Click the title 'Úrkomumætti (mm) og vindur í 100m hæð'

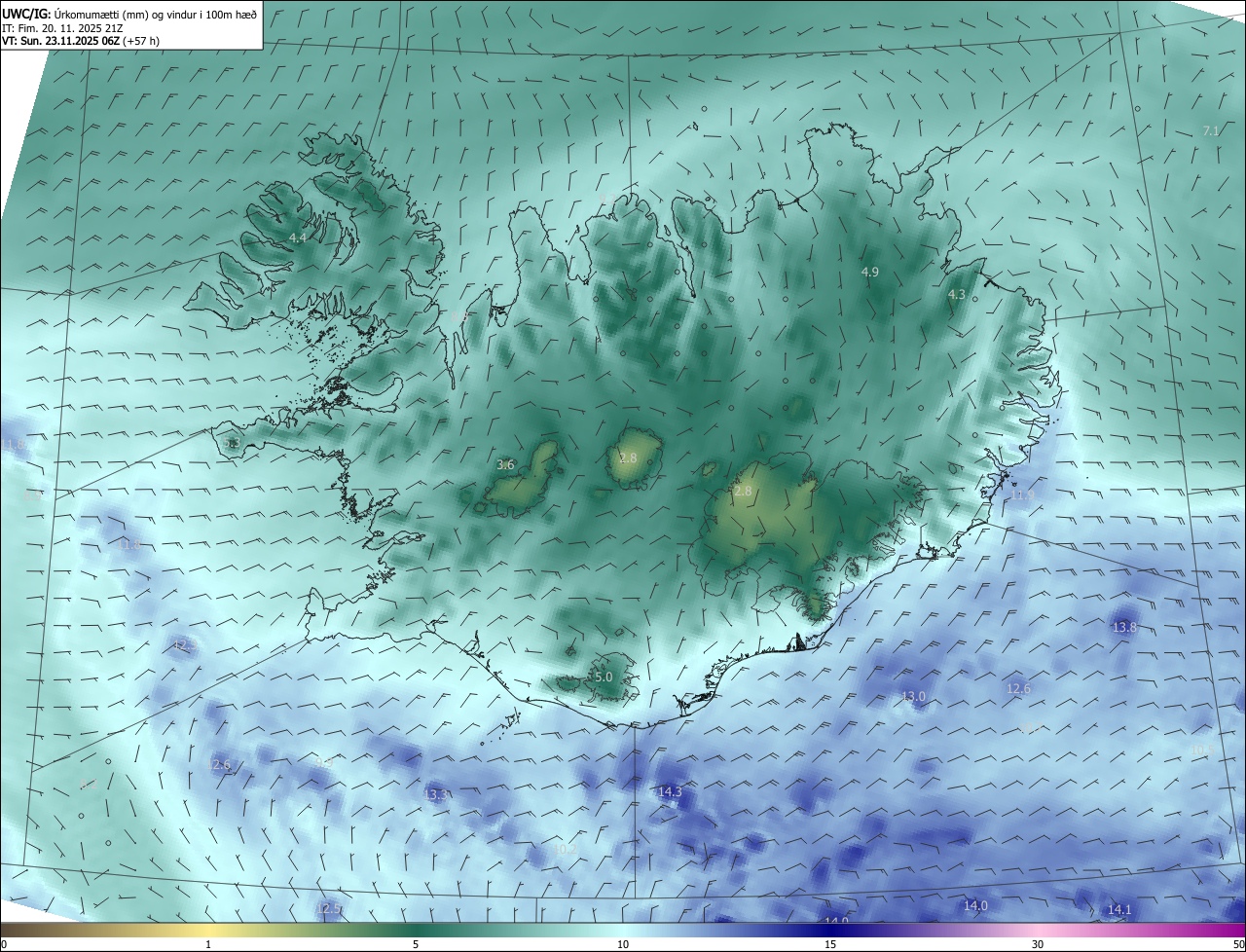click(156, 14)
